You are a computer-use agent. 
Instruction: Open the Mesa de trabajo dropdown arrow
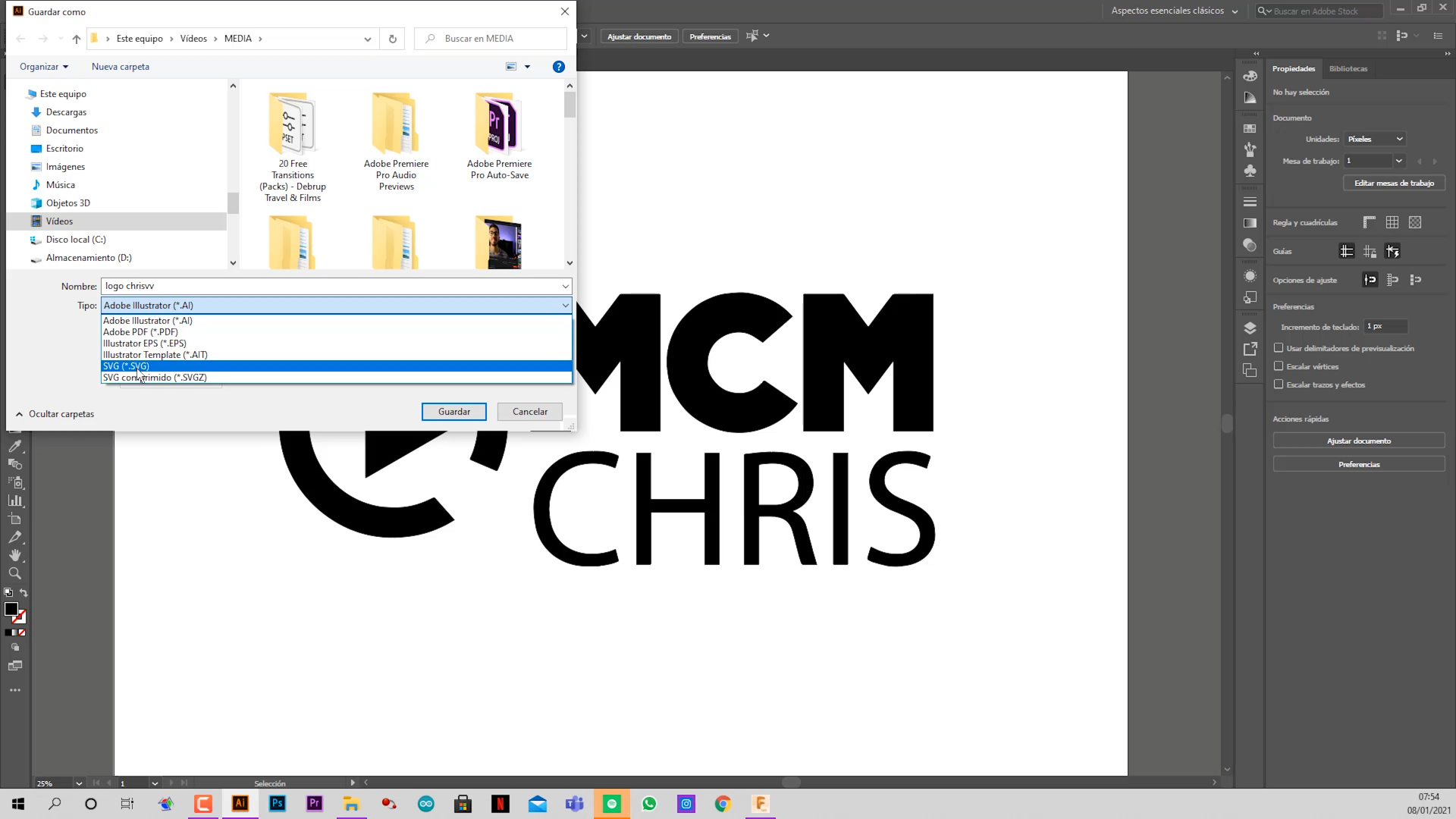[1398, 161]
